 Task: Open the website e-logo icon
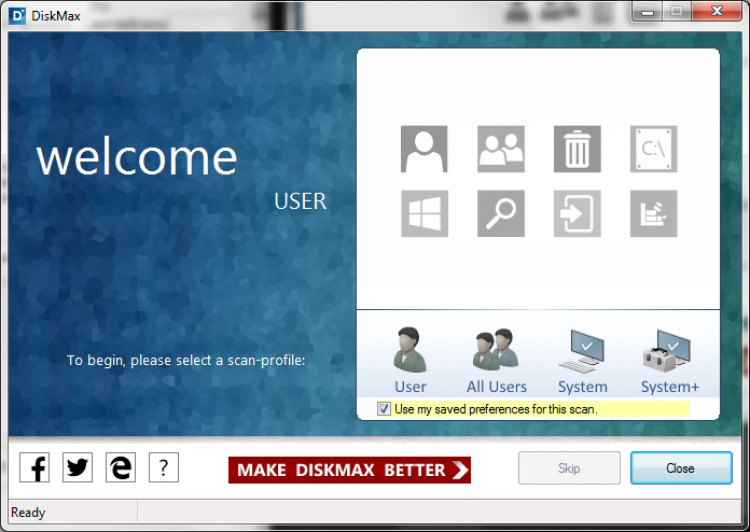pos(121,467)
